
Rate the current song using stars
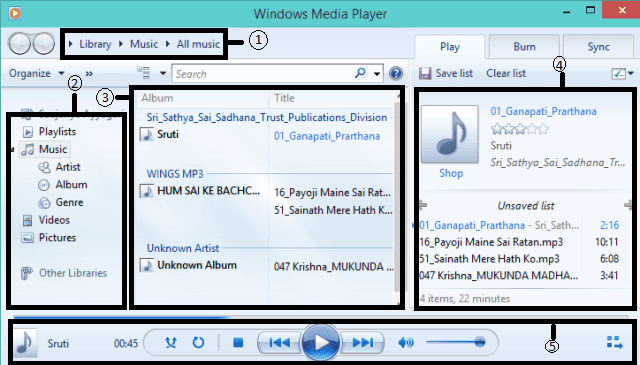520,129
